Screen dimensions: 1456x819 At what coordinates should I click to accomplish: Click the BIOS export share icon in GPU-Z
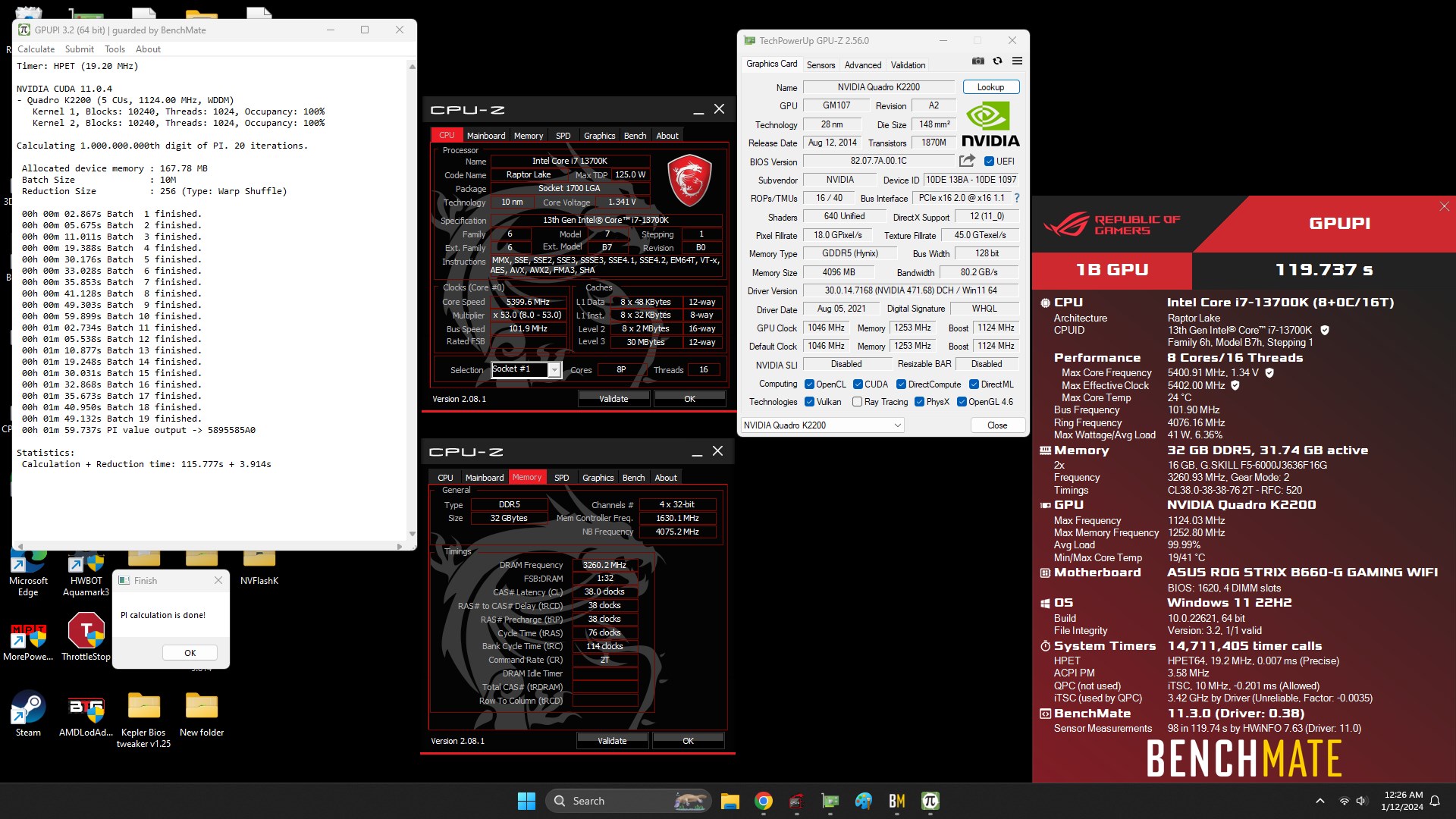coord(967,161)
